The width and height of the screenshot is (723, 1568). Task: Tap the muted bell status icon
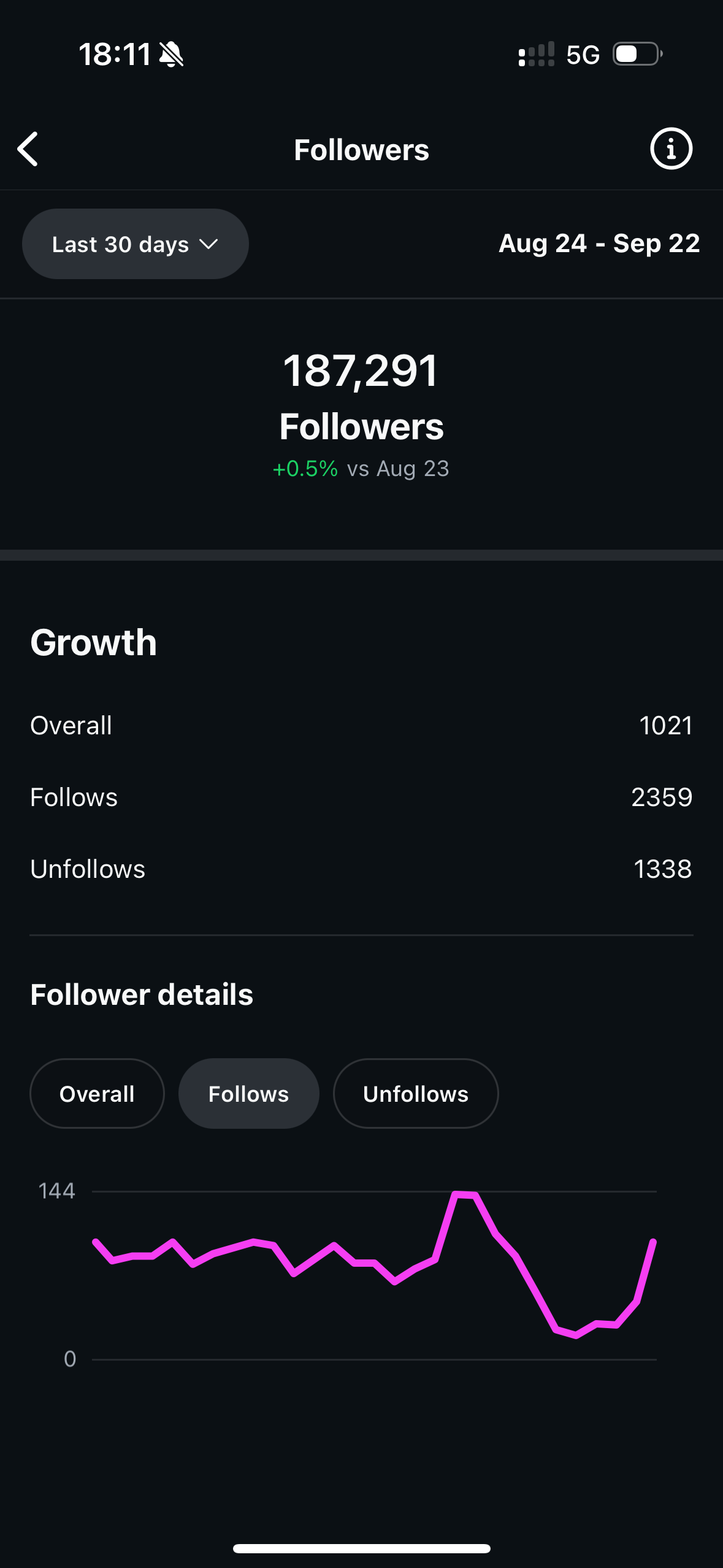(x=171, y=55)
